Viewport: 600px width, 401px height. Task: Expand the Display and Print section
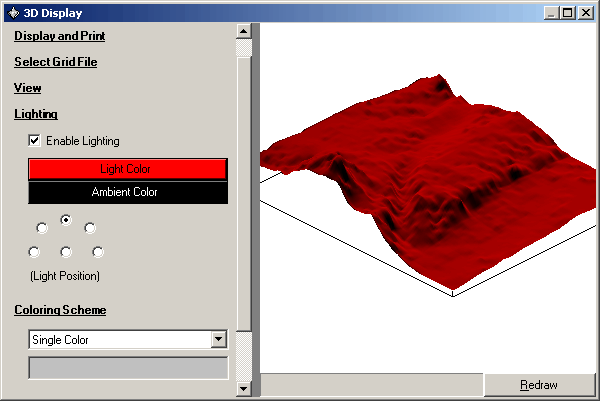point(60,36)
